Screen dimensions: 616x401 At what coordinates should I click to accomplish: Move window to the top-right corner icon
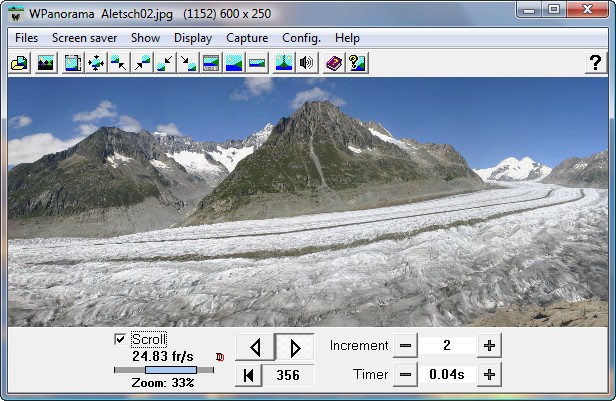click(142, 63)
